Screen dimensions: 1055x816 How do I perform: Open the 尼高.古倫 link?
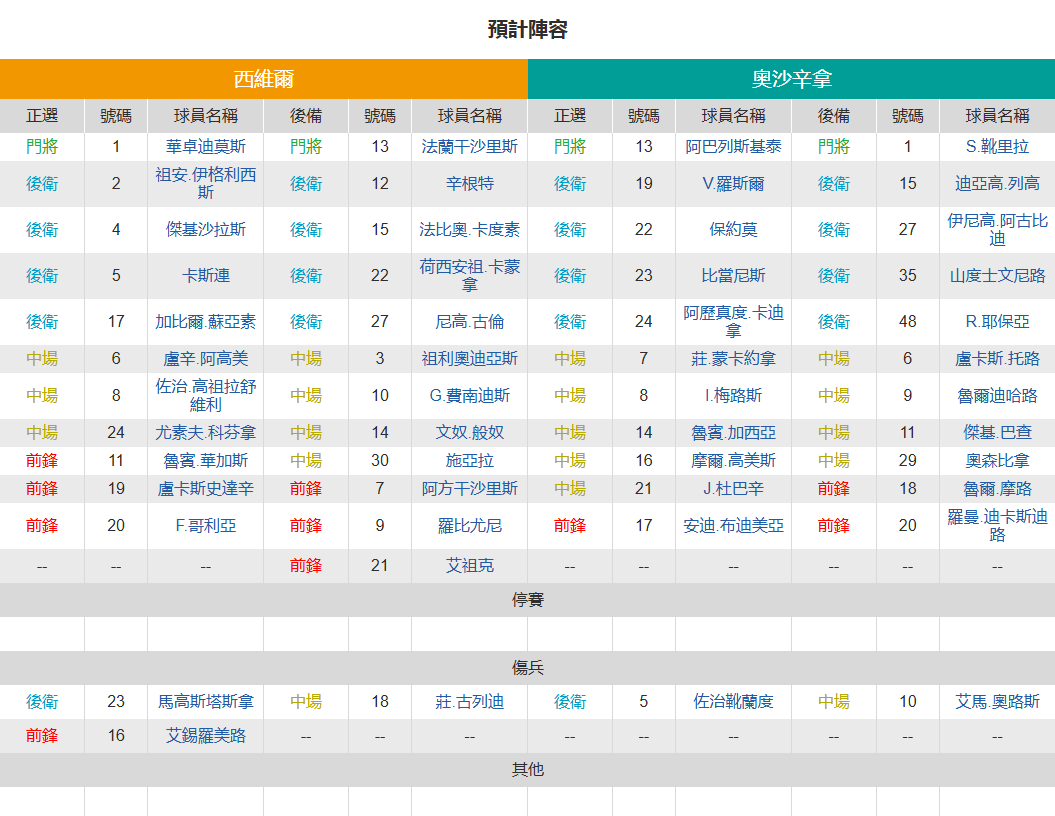[x=470, y=322]
